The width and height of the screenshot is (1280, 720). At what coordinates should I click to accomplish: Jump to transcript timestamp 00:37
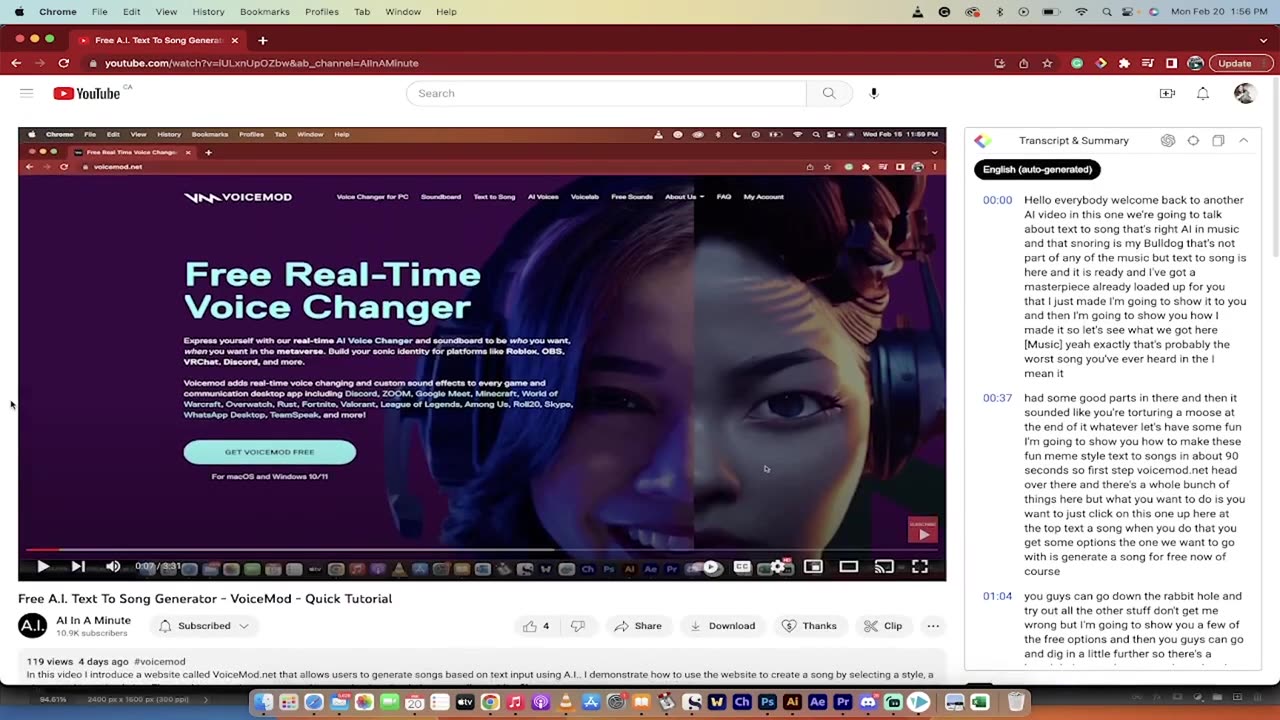click(997, 398)
